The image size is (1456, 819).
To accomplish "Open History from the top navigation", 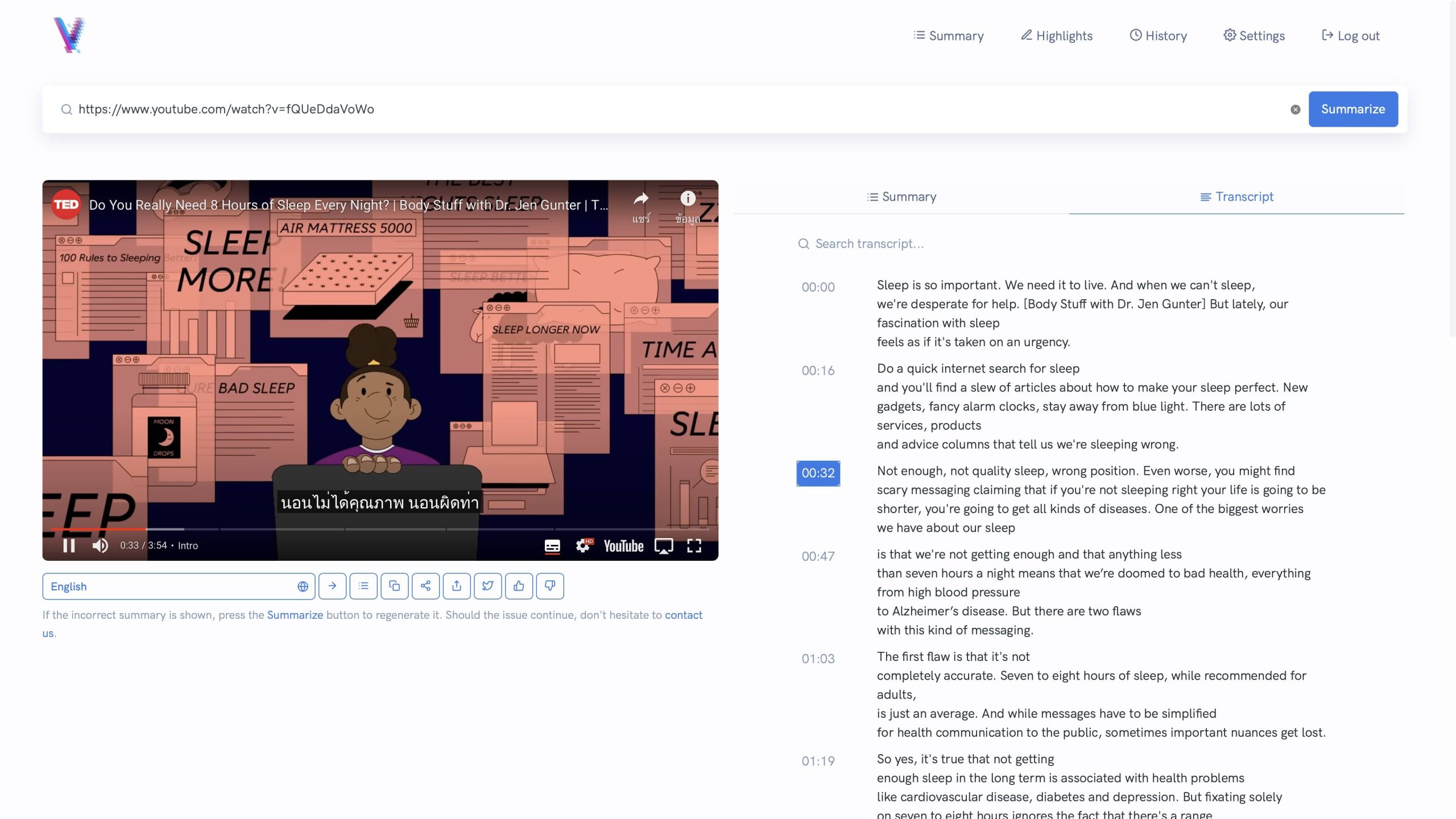I will pyautogui.click(x=1158, y=36).
